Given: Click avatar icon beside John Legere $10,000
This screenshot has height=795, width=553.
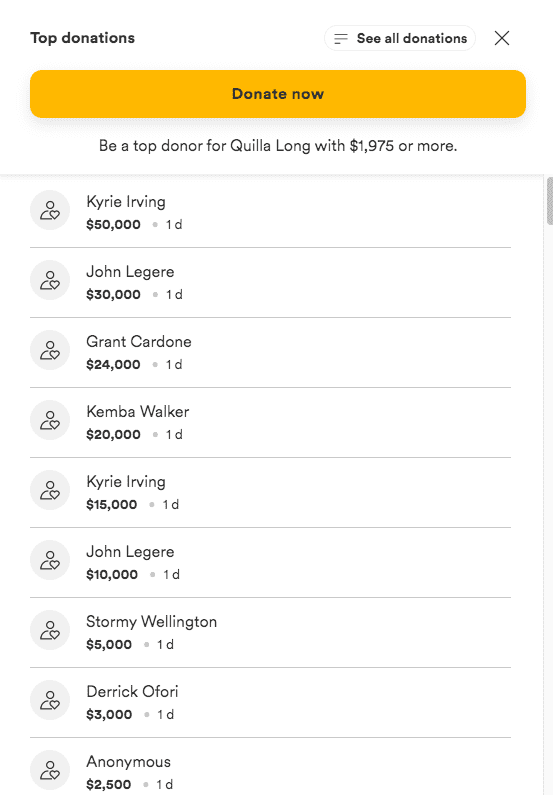Looking at the screenshot, I should [x=50, y=560].
